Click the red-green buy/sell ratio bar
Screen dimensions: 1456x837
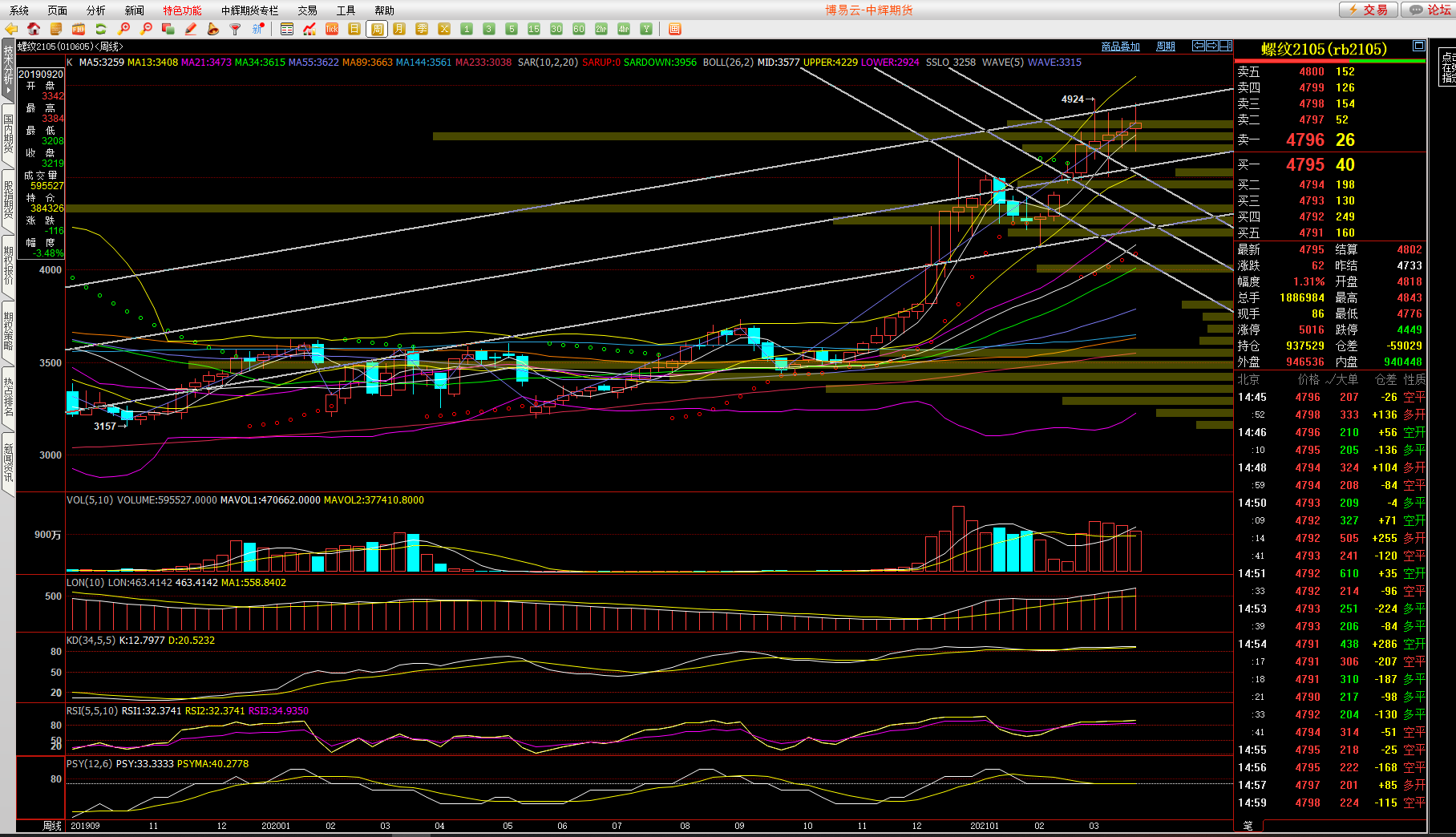click(1331, 61)
